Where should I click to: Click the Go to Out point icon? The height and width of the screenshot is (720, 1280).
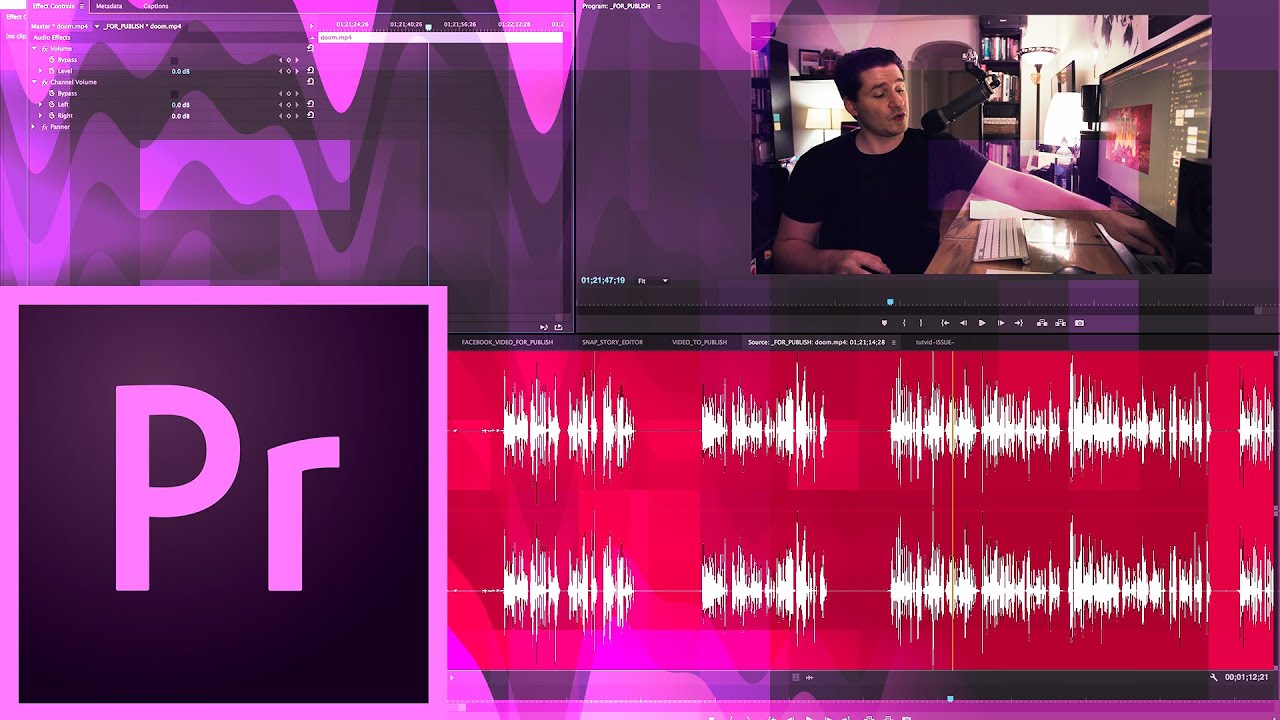point(1019,323)
